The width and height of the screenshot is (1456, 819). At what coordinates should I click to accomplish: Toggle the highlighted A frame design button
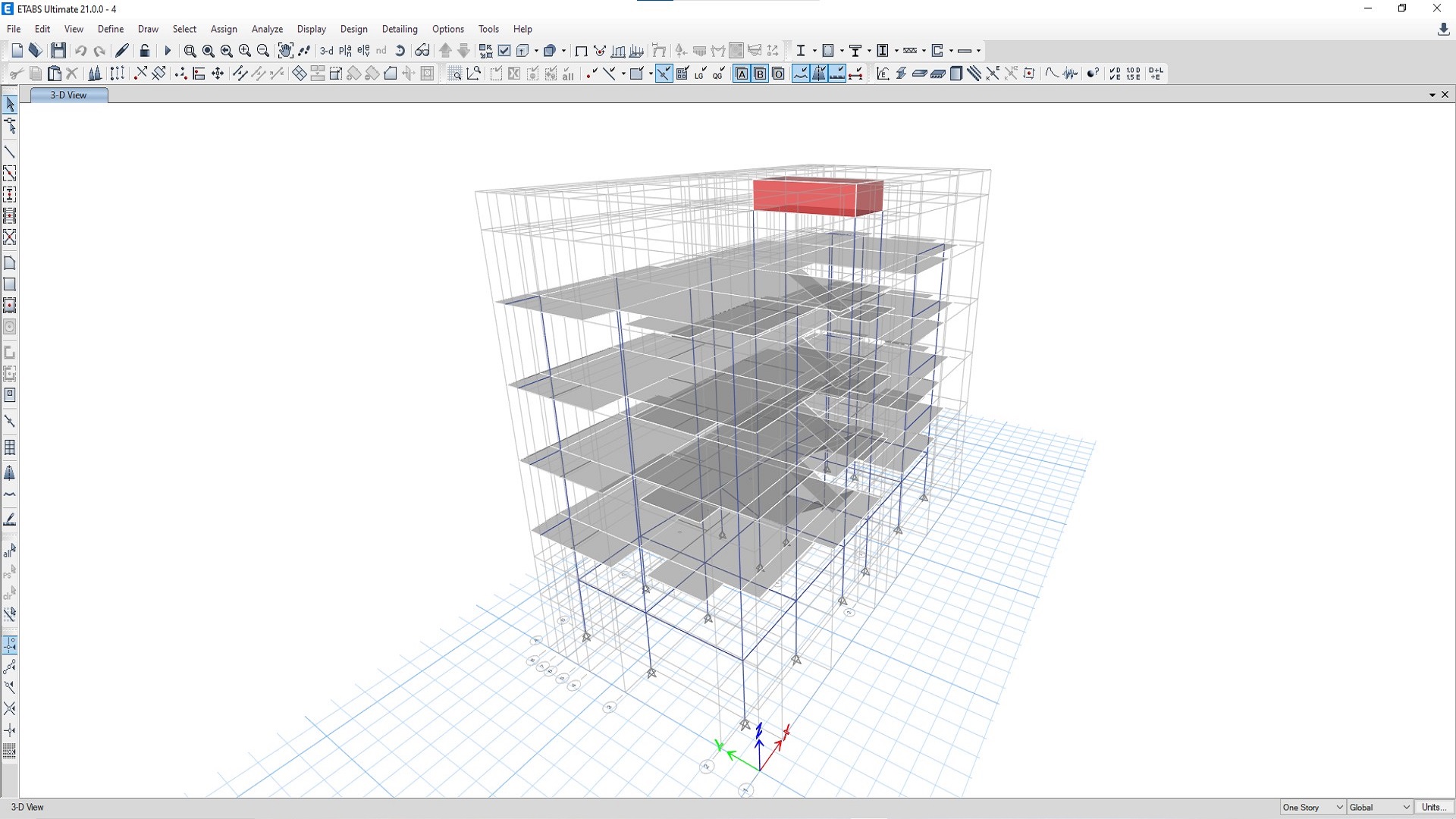pos(742,74)
